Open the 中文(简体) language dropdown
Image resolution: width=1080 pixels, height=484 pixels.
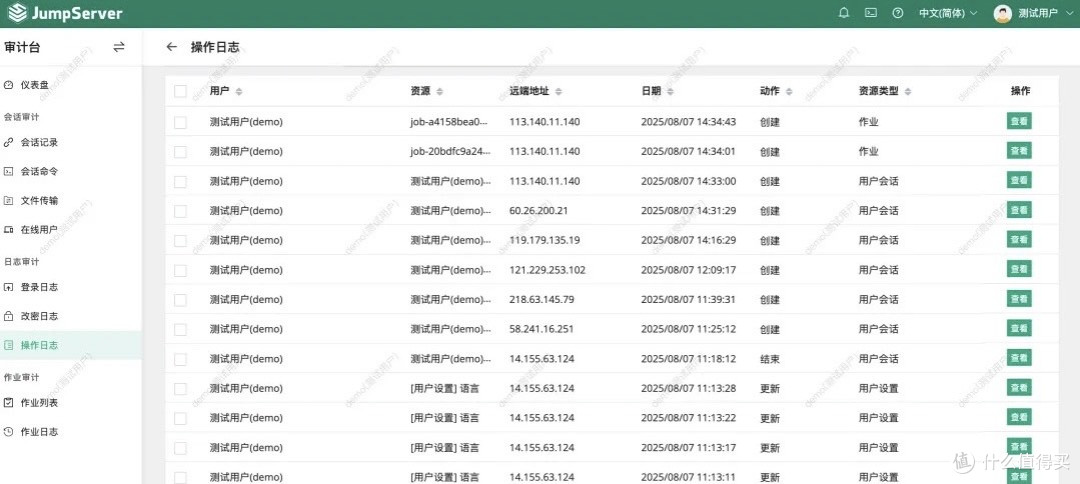click(948, 13)
